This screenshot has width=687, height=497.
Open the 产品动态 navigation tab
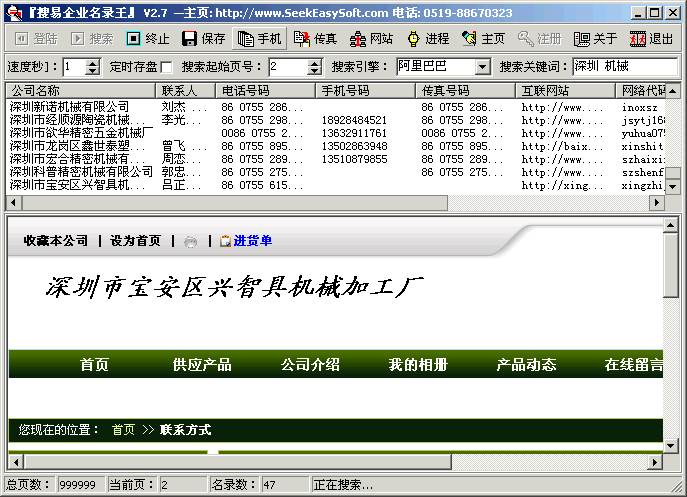click(526, 365)
